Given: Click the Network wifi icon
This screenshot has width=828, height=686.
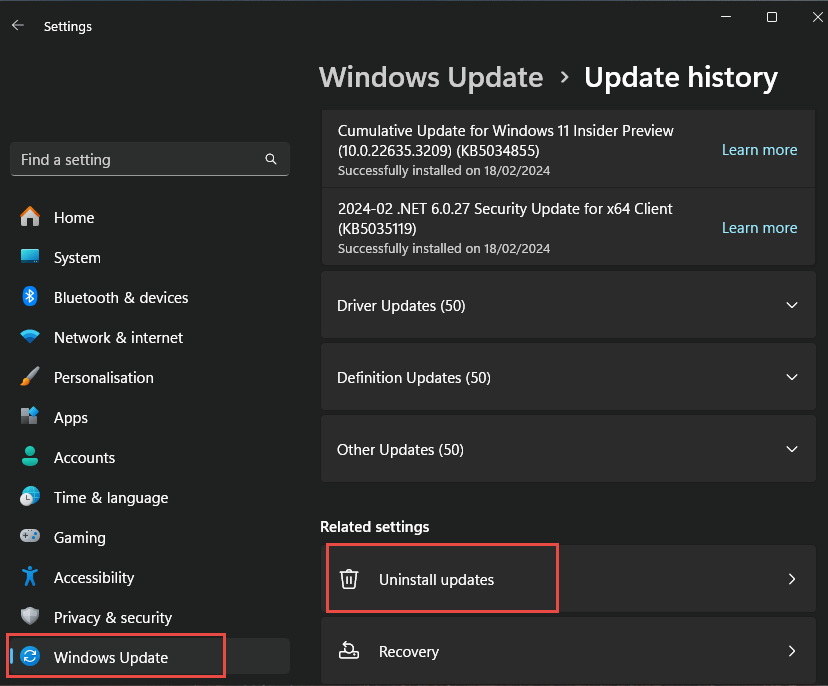Looking at the screenshot, I should [x=30, y=336].
